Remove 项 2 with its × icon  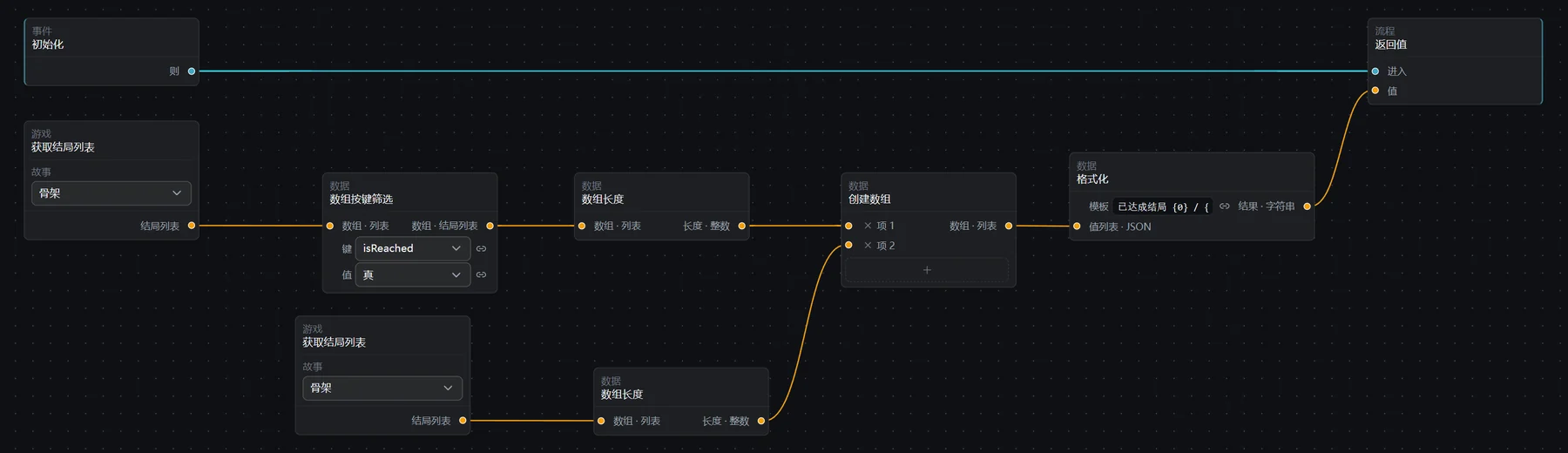pyautogui.click(x=868, y=246)
